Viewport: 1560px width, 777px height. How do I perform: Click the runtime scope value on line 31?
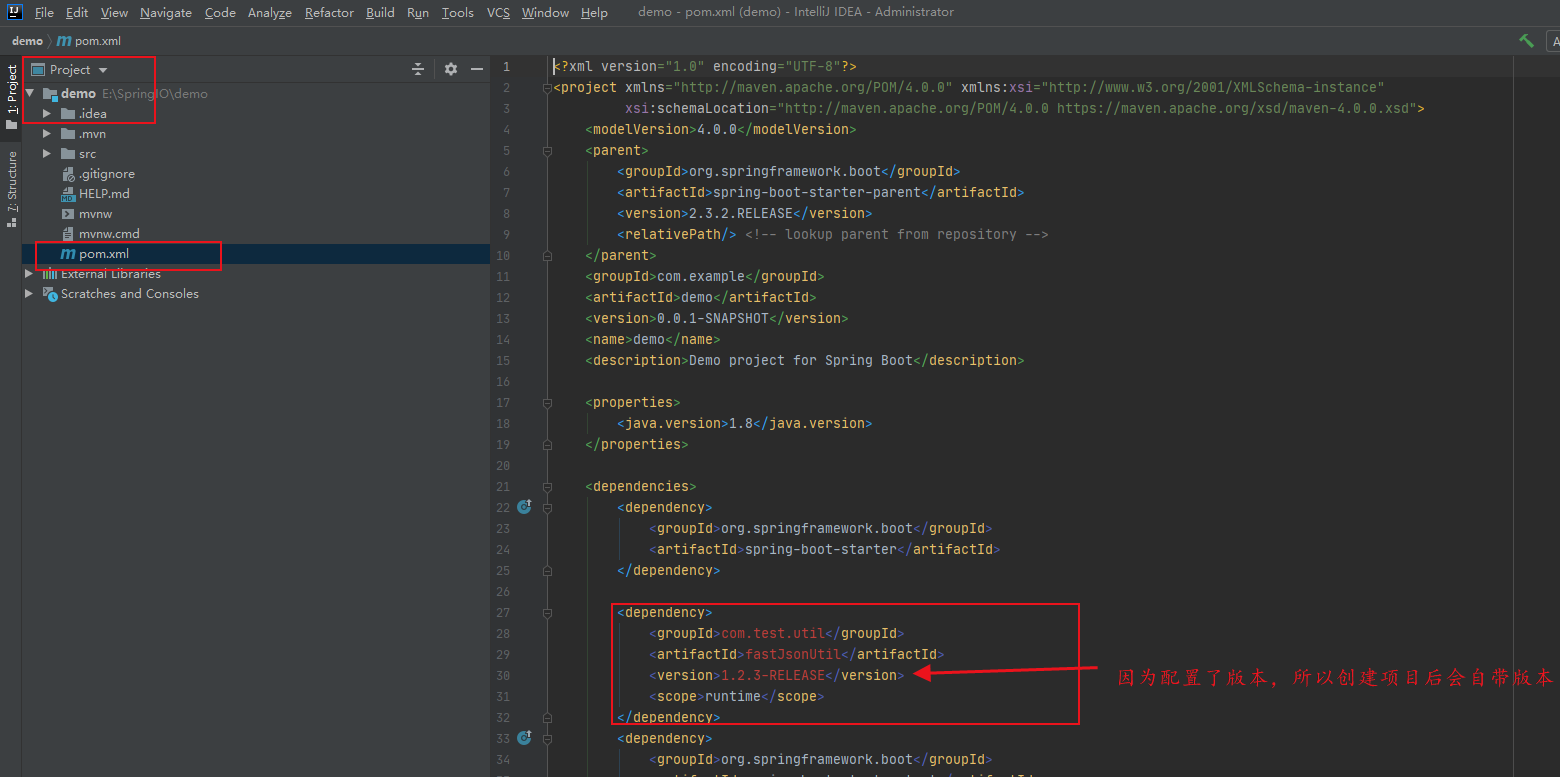(733, 696)
